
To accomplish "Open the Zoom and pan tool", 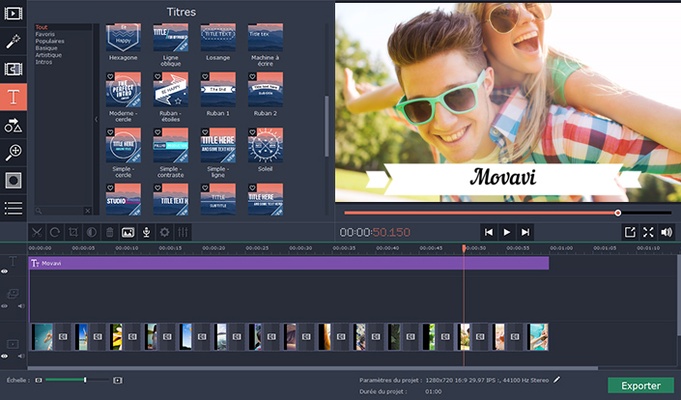I will click(x=13, y=152).
